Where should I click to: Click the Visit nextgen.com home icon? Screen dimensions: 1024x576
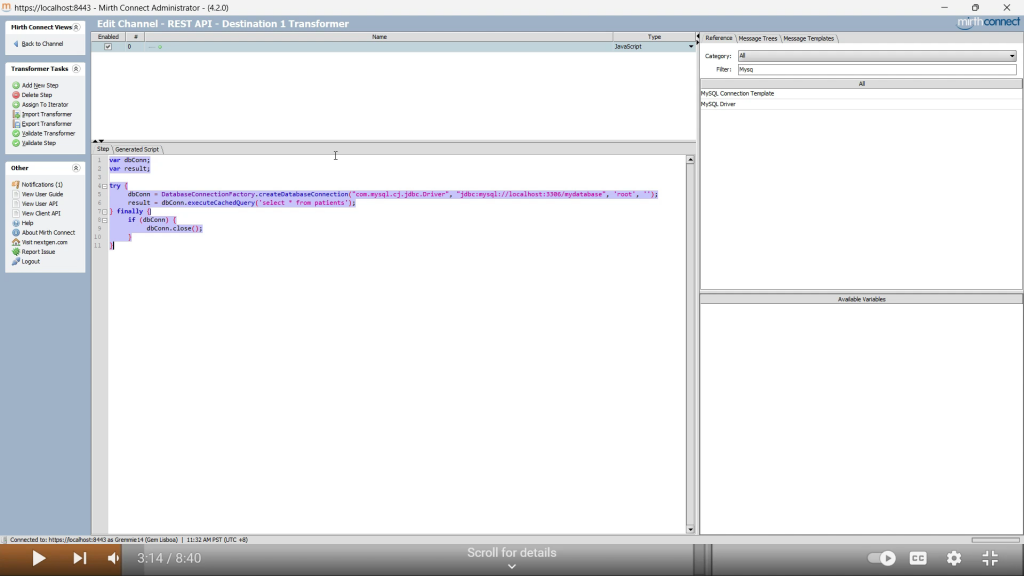click(16, 242)
